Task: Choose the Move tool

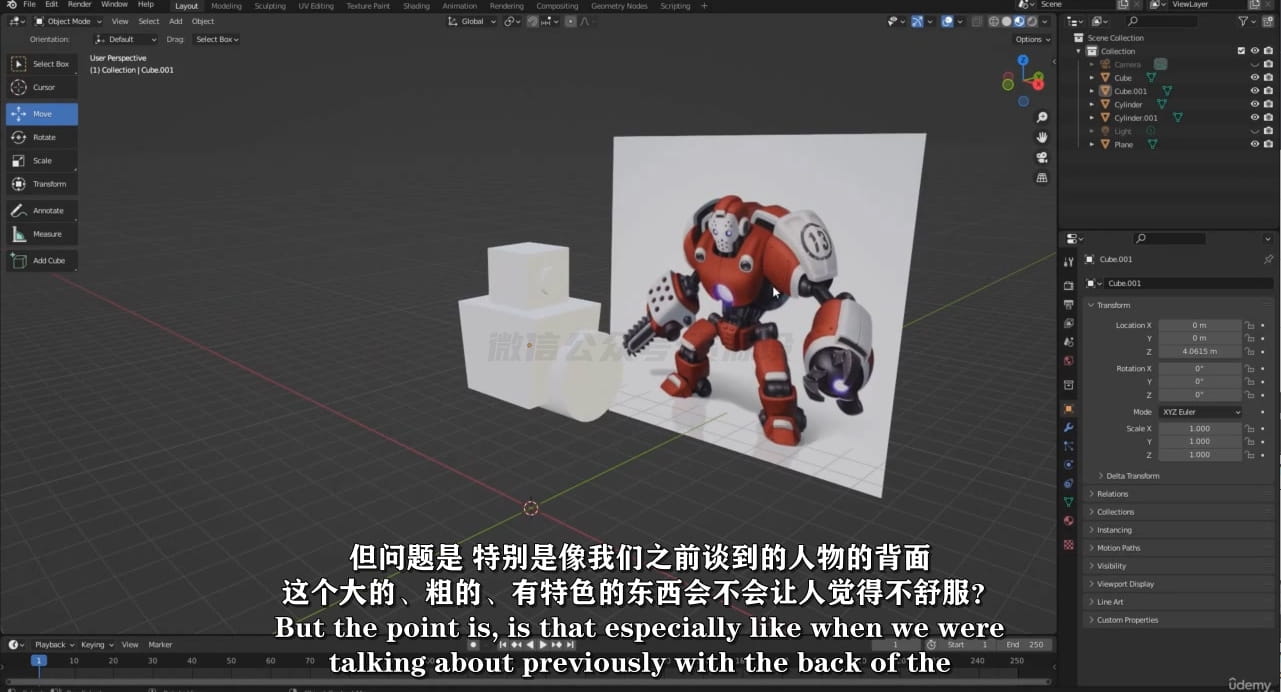Action: pyautogui.click(x=42, y=114)
